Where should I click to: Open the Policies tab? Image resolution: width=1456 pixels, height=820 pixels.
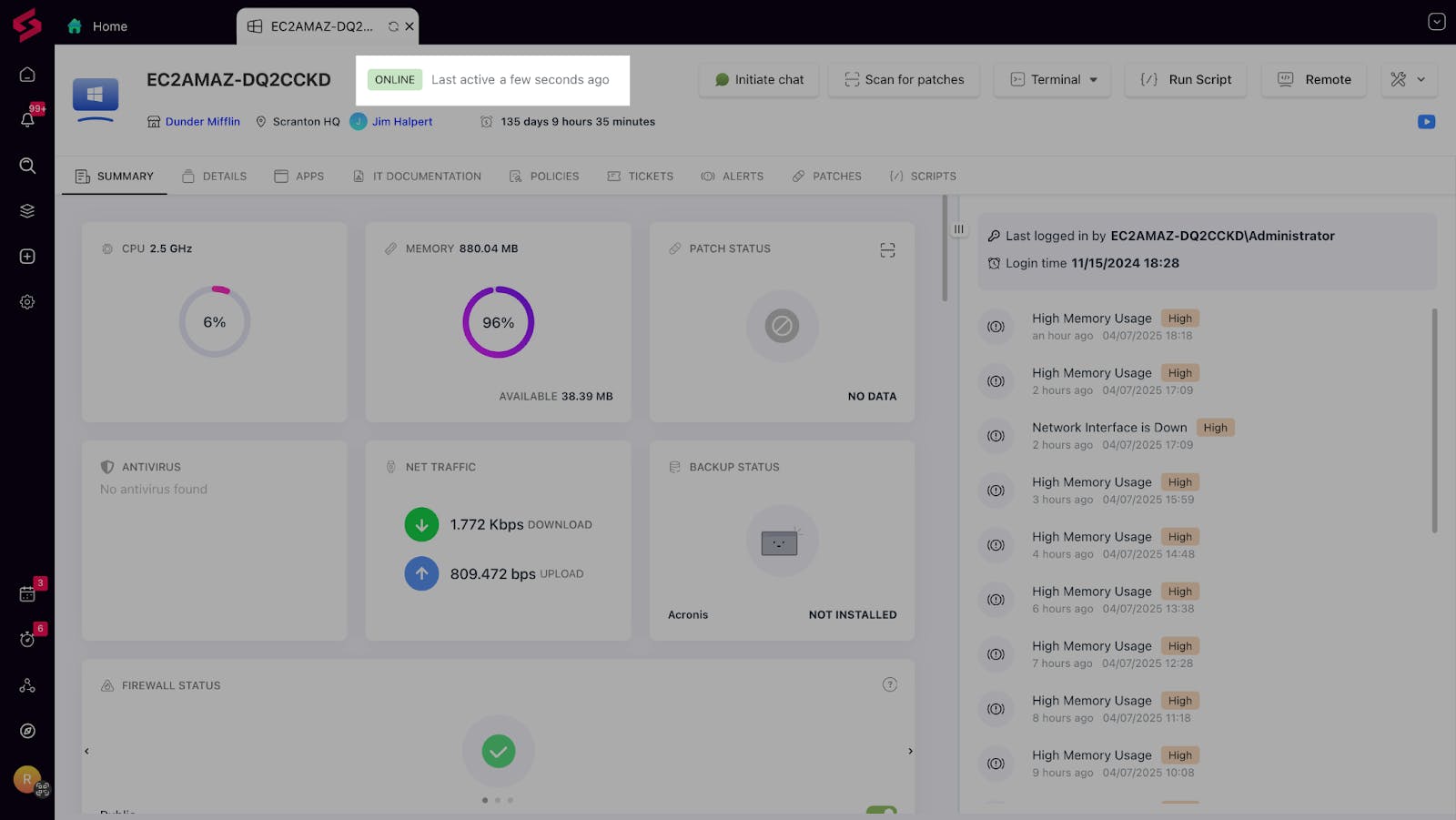(x=544, y=177)
